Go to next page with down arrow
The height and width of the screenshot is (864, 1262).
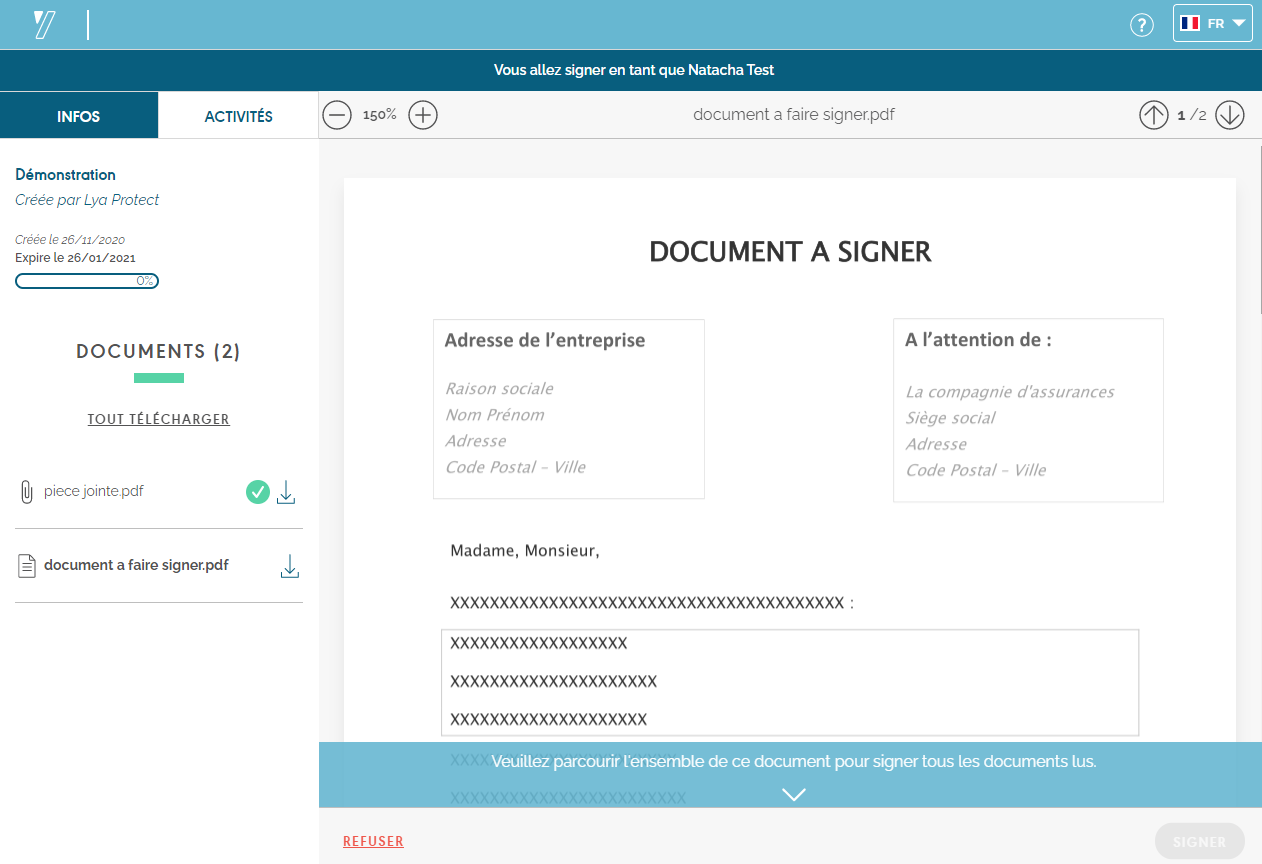pyautogui.click(x=1229, y=115)
